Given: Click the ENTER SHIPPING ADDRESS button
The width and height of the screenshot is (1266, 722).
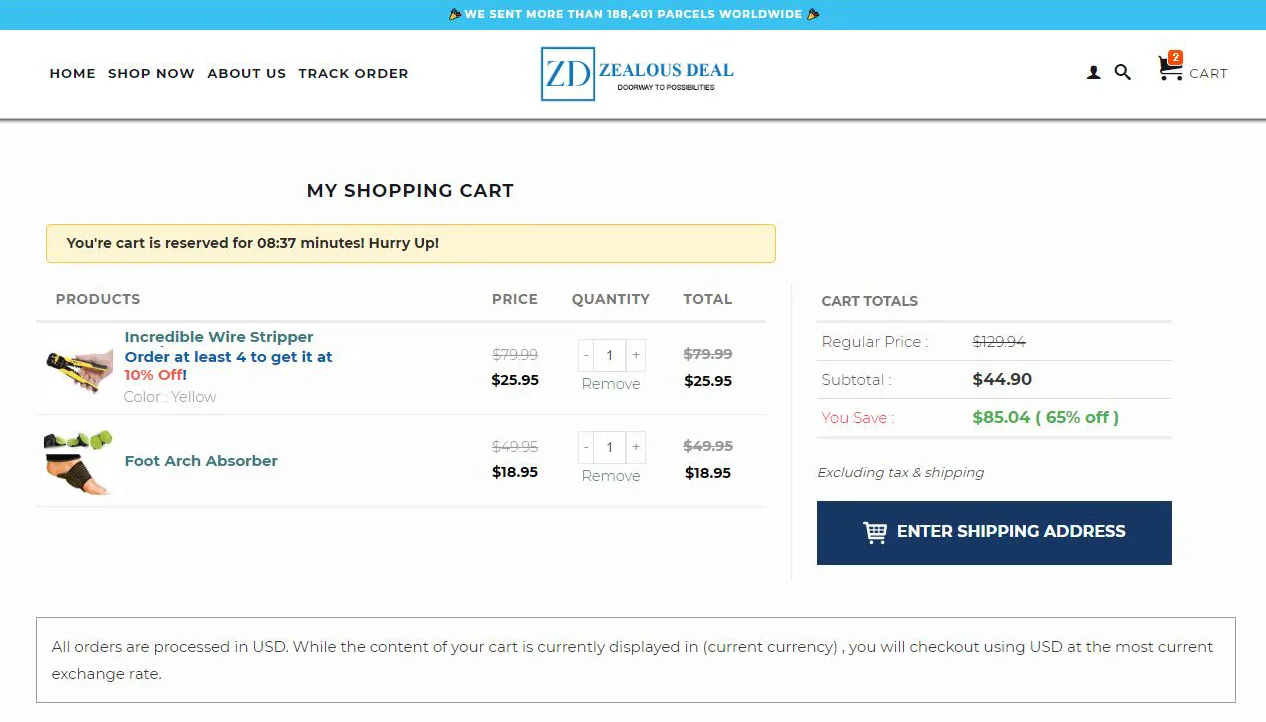Looking at the screenshot, I should [x=994, y=532].
